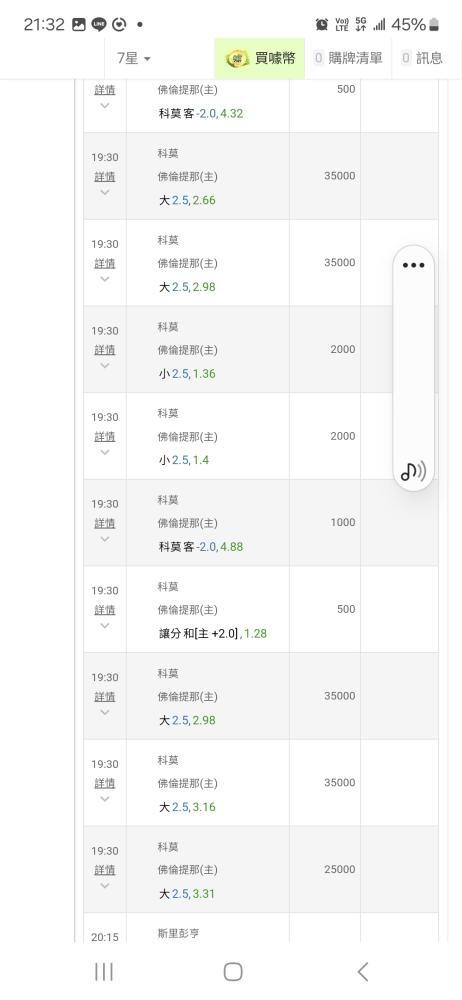Tap the gallery notification icon in status bar
The width and height of the screenshot is (462, 1000).
[78, 25]
